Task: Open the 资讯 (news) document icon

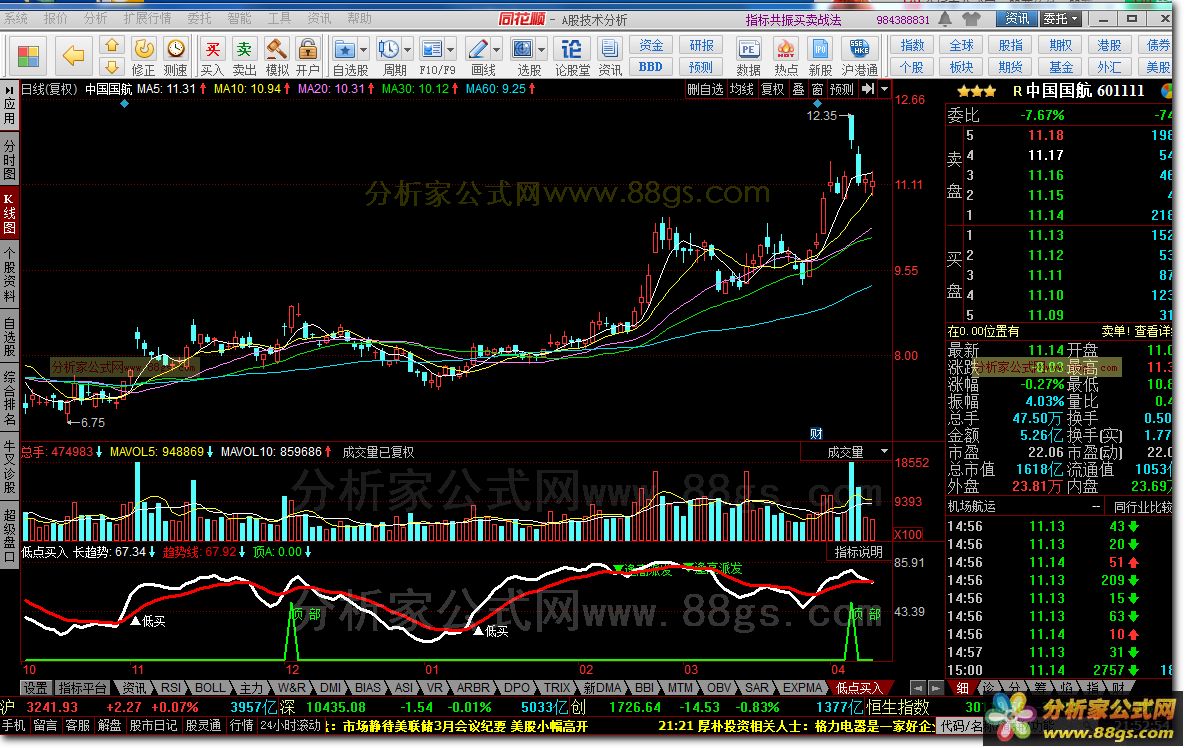Action: click(610, 57)
